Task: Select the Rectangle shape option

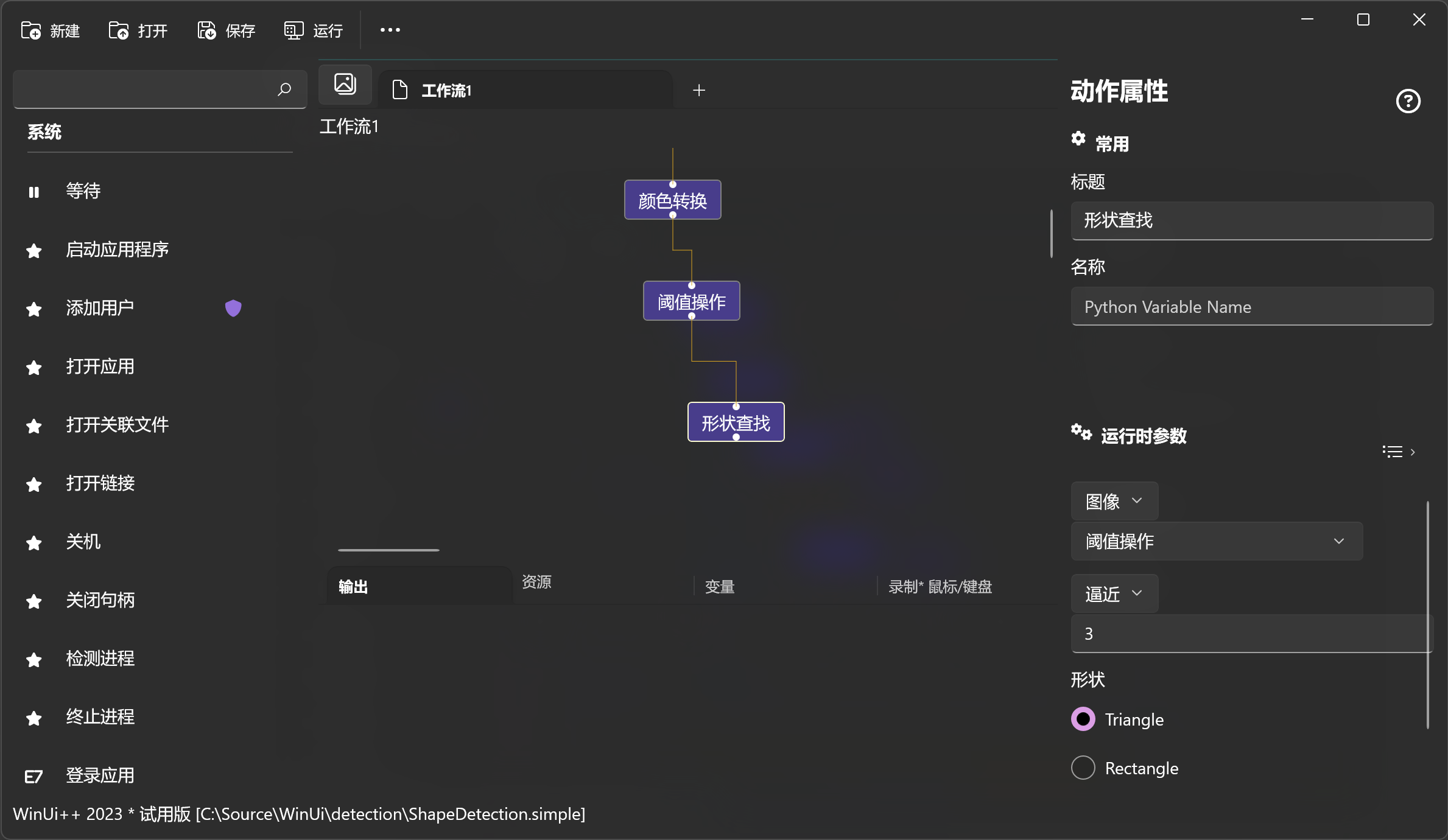Action: coord(1083,768)
